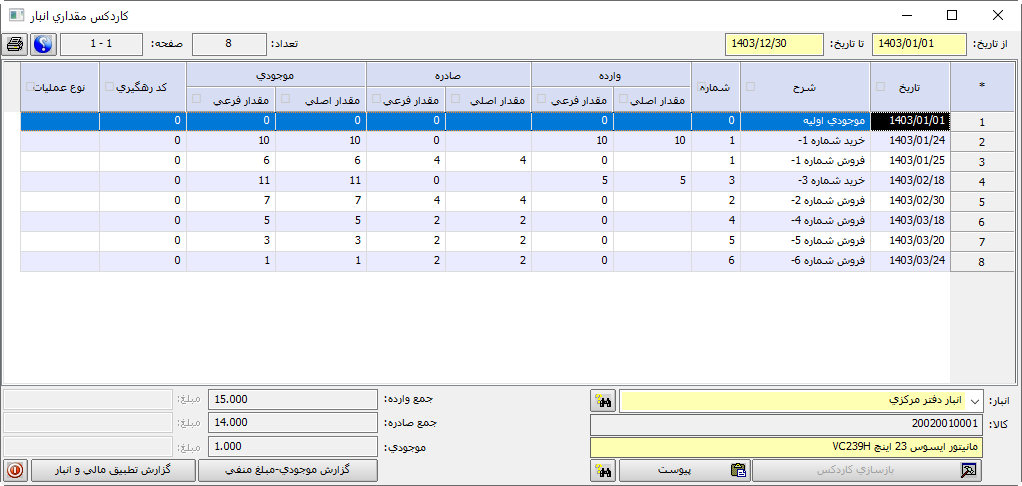Image resolution: width=1022 pixels, height=486 pixels.
Task: Click the binoculars search icon beside the انبار field
Action: tap(604, 401)
